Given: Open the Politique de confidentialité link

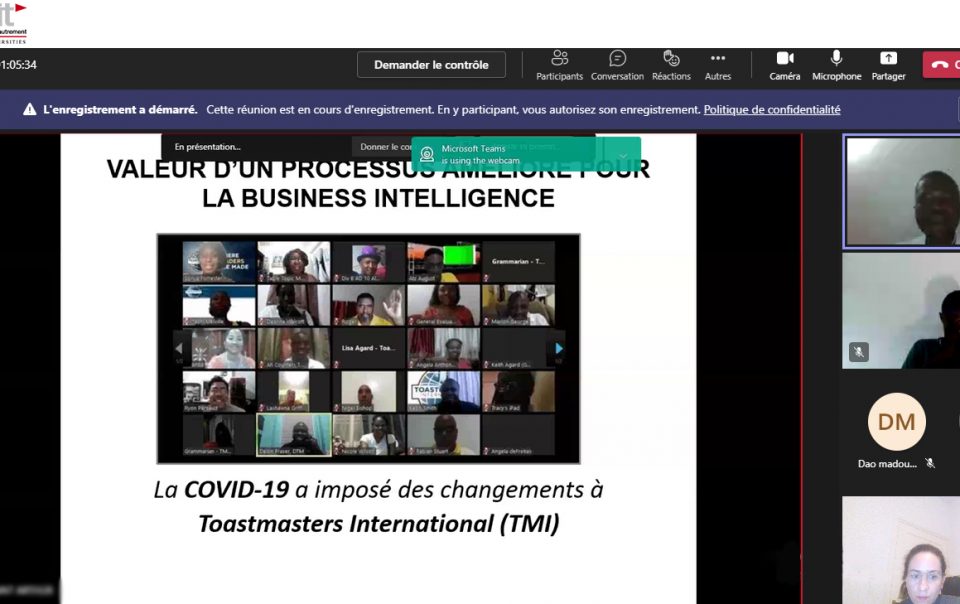Looking at the screenshot, I should [x=771, y=110].
